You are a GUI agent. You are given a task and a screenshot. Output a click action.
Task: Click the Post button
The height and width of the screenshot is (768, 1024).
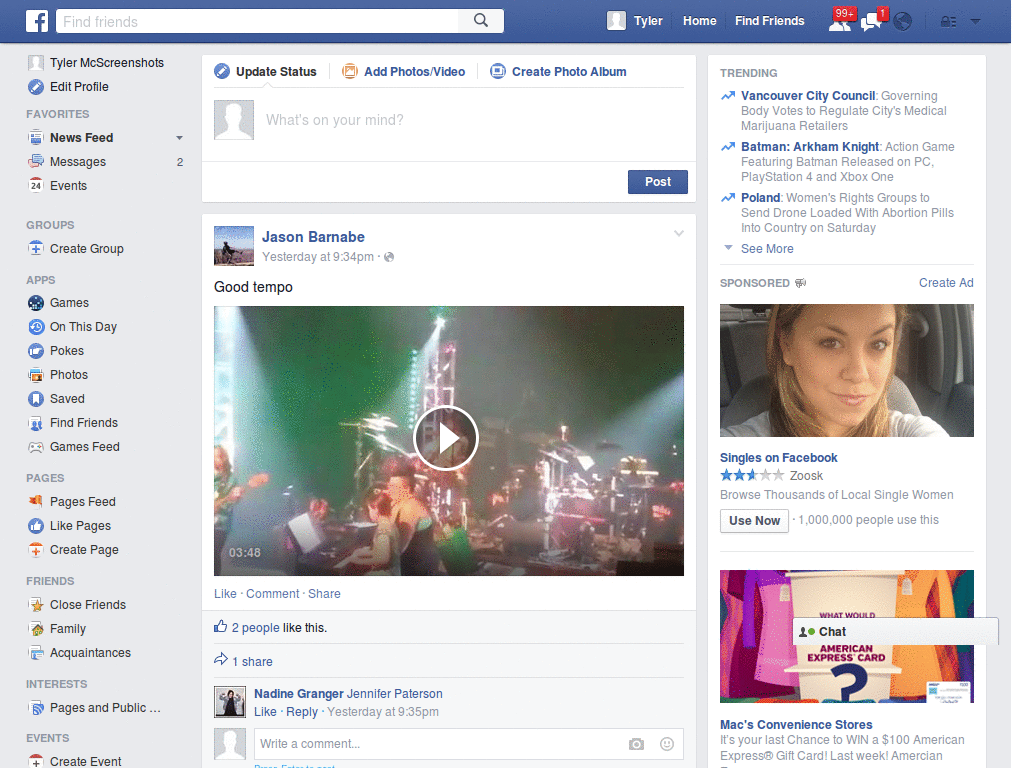(658, 182)
